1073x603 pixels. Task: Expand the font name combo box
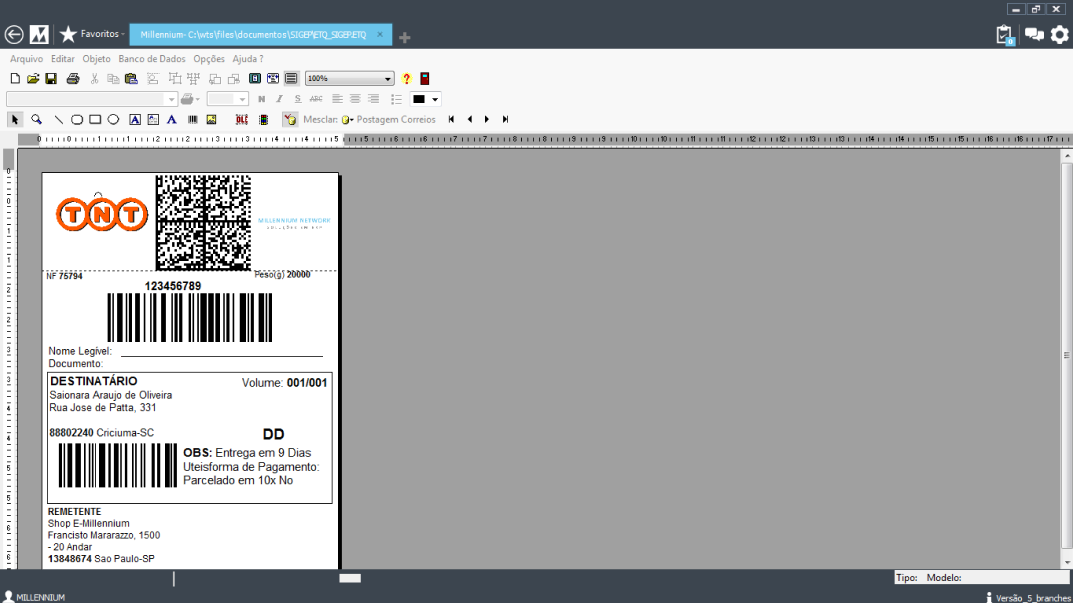pyautogui.click(x=172, y=99)
